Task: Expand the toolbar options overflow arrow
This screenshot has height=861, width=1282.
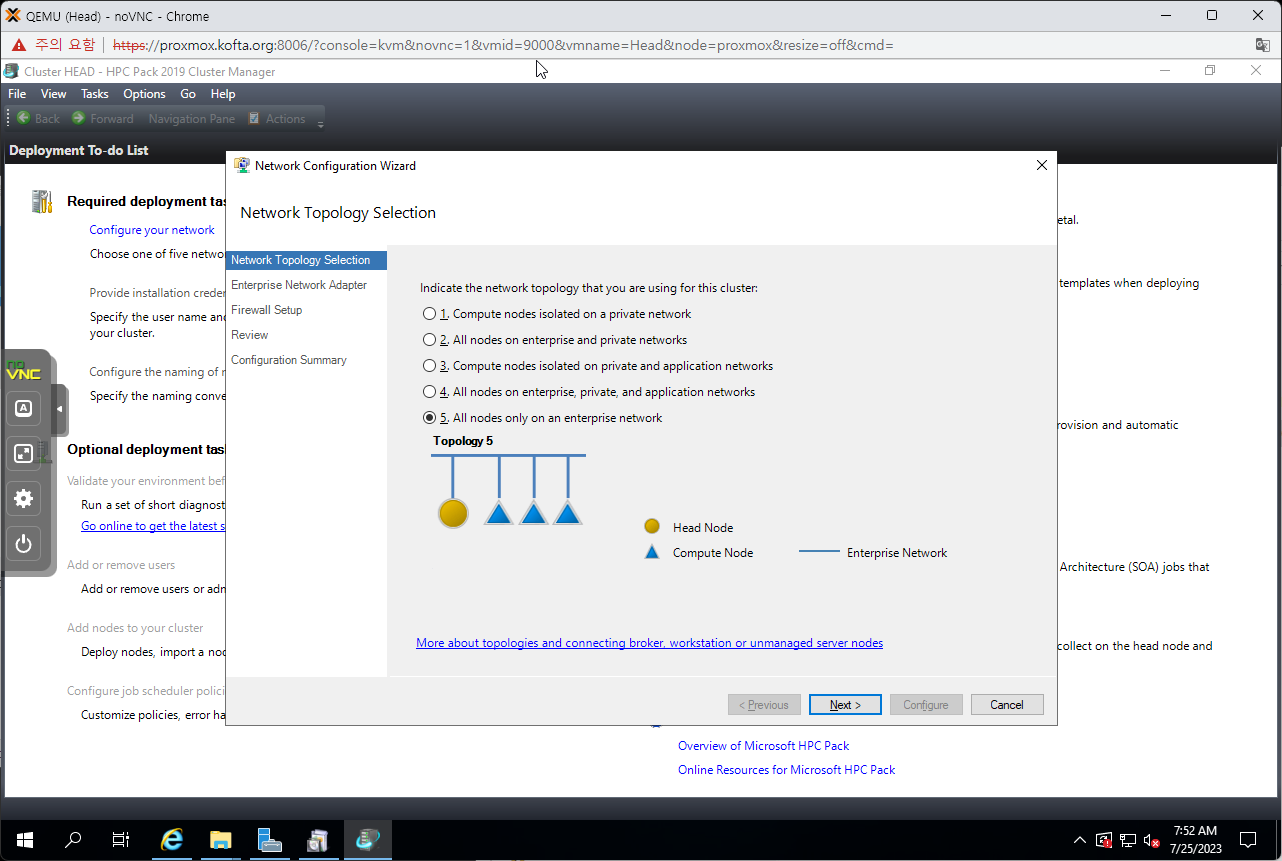Action: (321, 124)
